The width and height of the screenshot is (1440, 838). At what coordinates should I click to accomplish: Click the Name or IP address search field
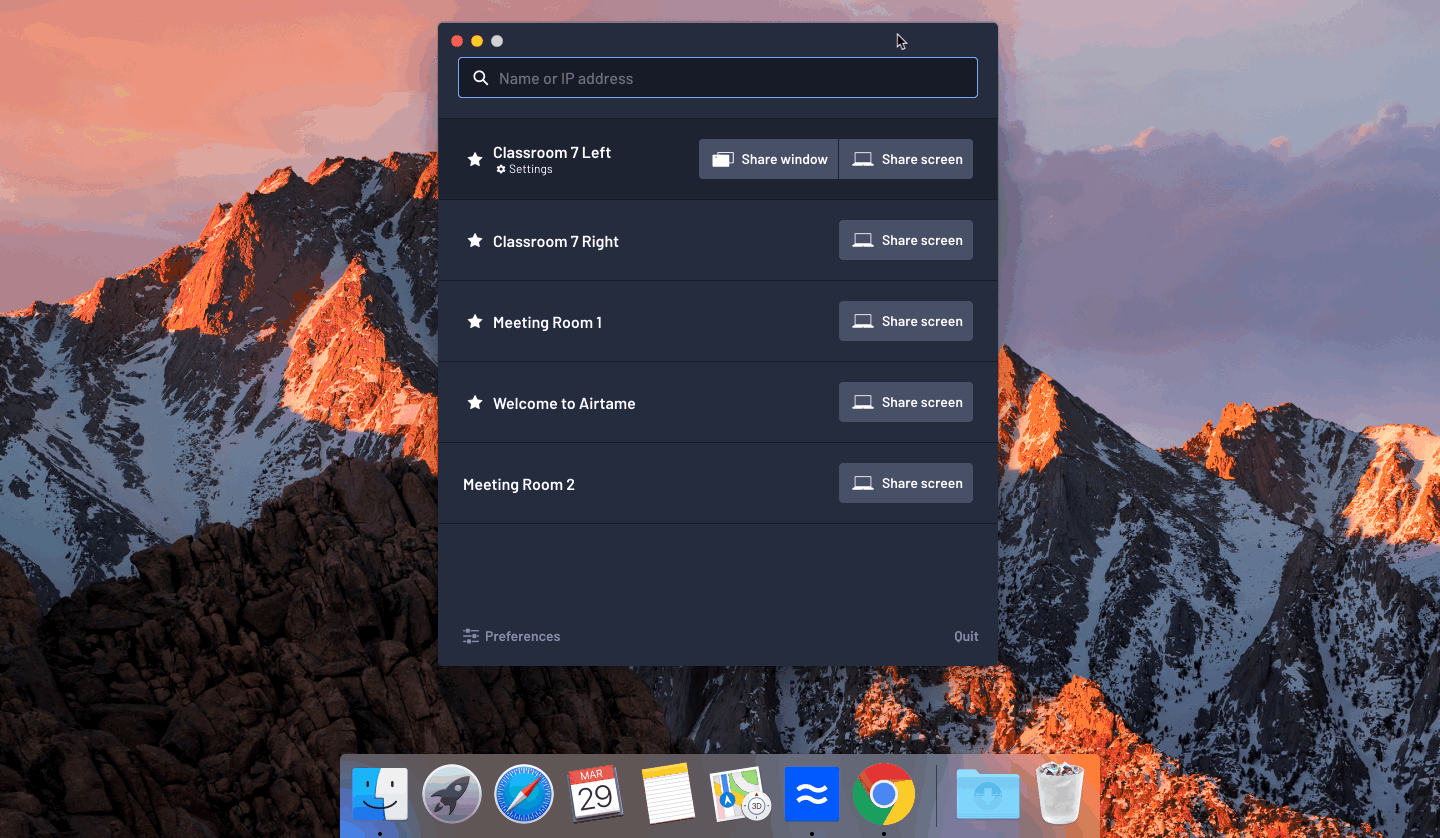tap(718, 78)
